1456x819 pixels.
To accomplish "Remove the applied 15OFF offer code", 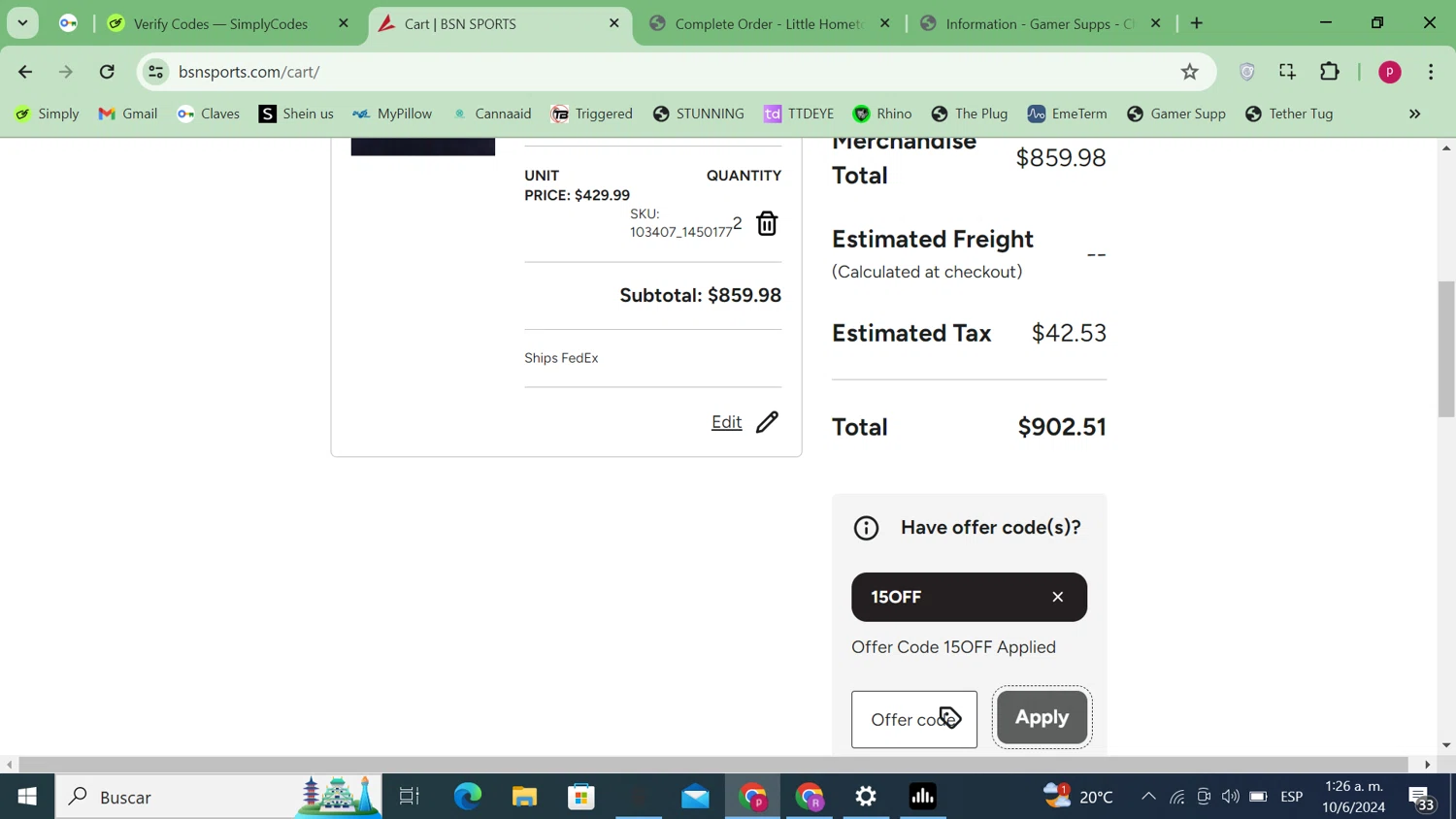I will 1058,597.
